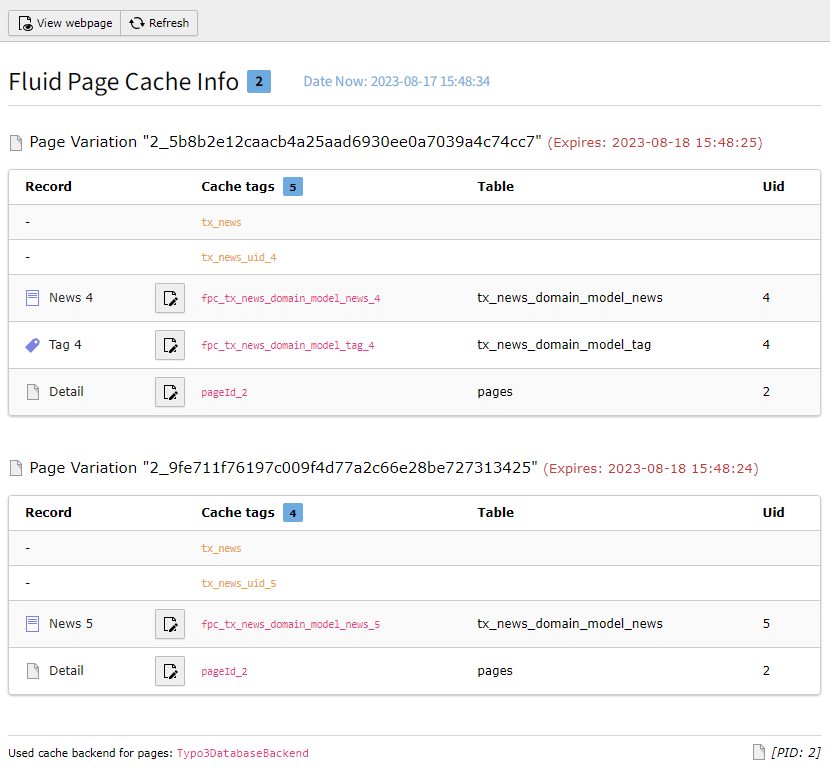Edit the News 4 record
The height and width of the screenshot is (770, 830).
pos(170,298)
